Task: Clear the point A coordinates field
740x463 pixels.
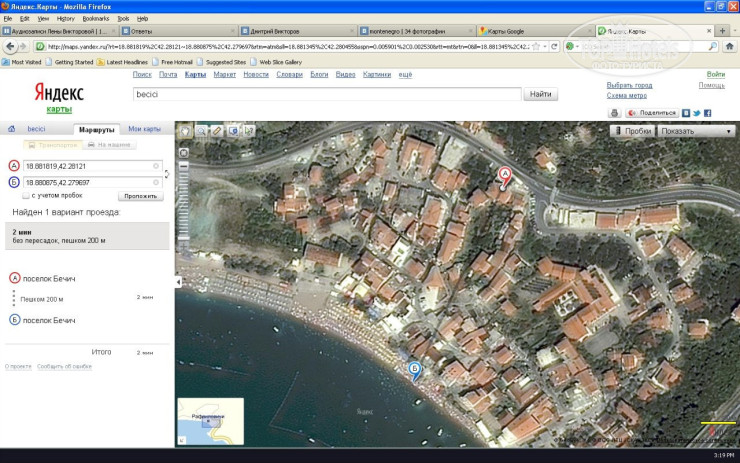Action: [156, 165]
